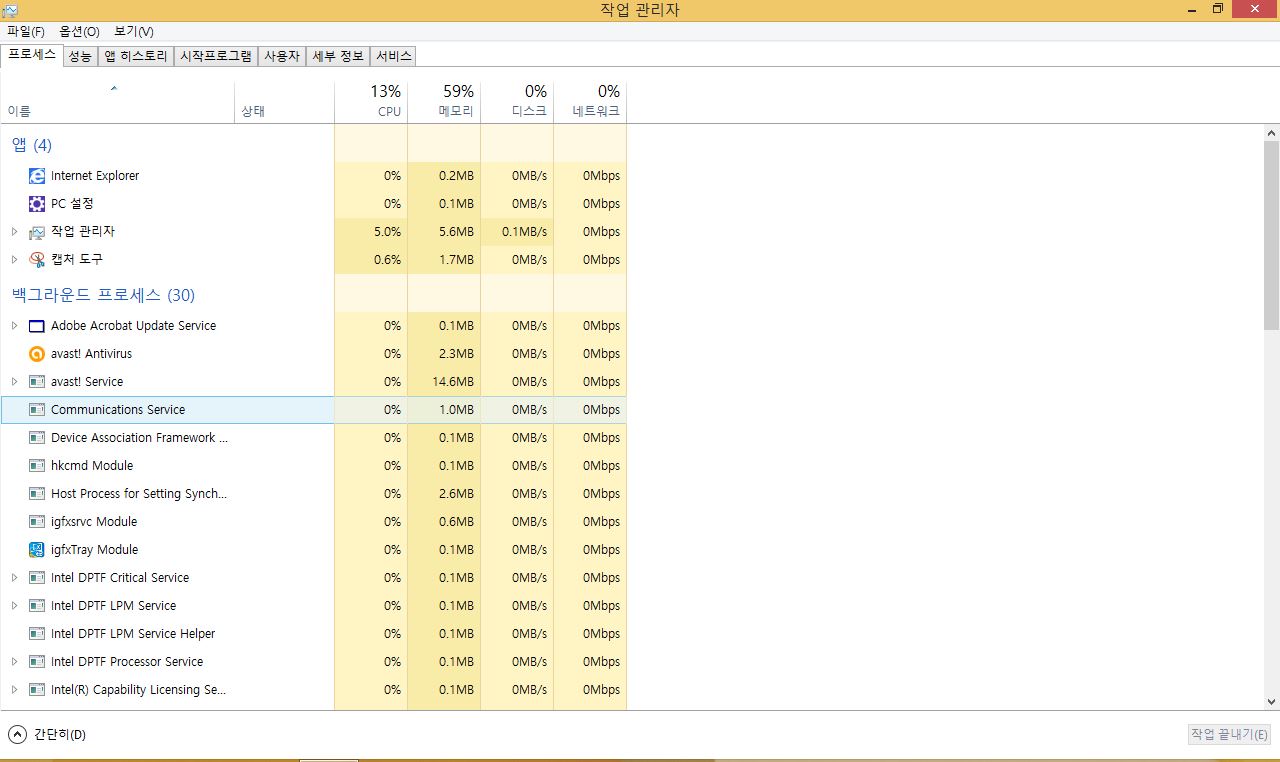Click the Intel DPTF LPM Service icon
Viewport: 1280px width, 762px height.
pos(37,606)
